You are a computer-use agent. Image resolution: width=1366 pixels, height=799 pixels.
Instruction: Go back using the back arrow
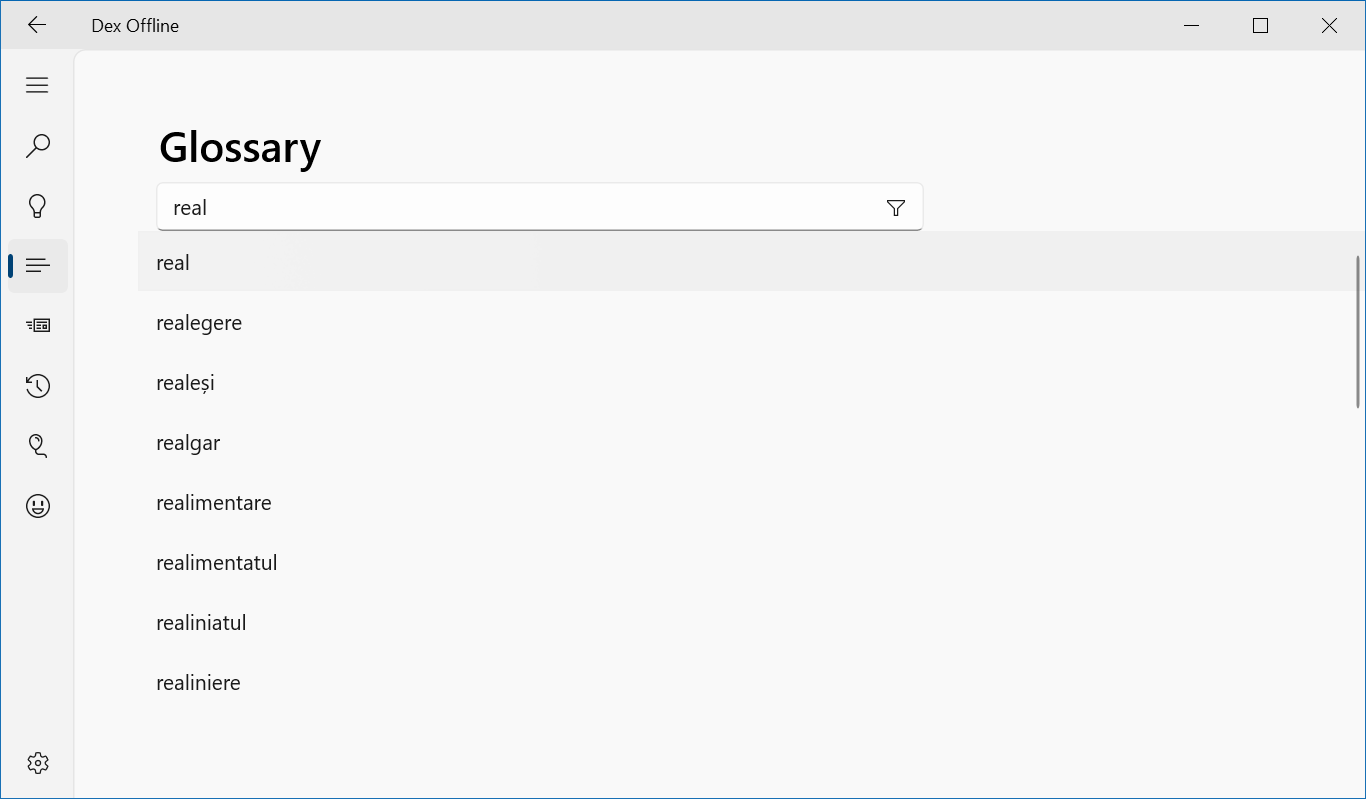pyautogui.click(x=37, y=26)
